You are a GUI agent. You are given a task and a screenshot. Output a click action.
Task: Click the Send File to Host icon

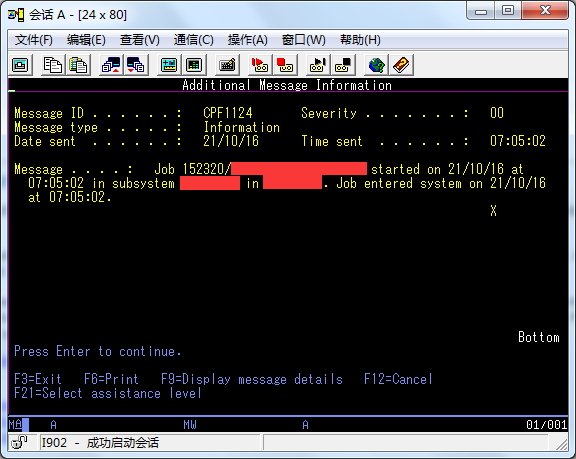111,65
